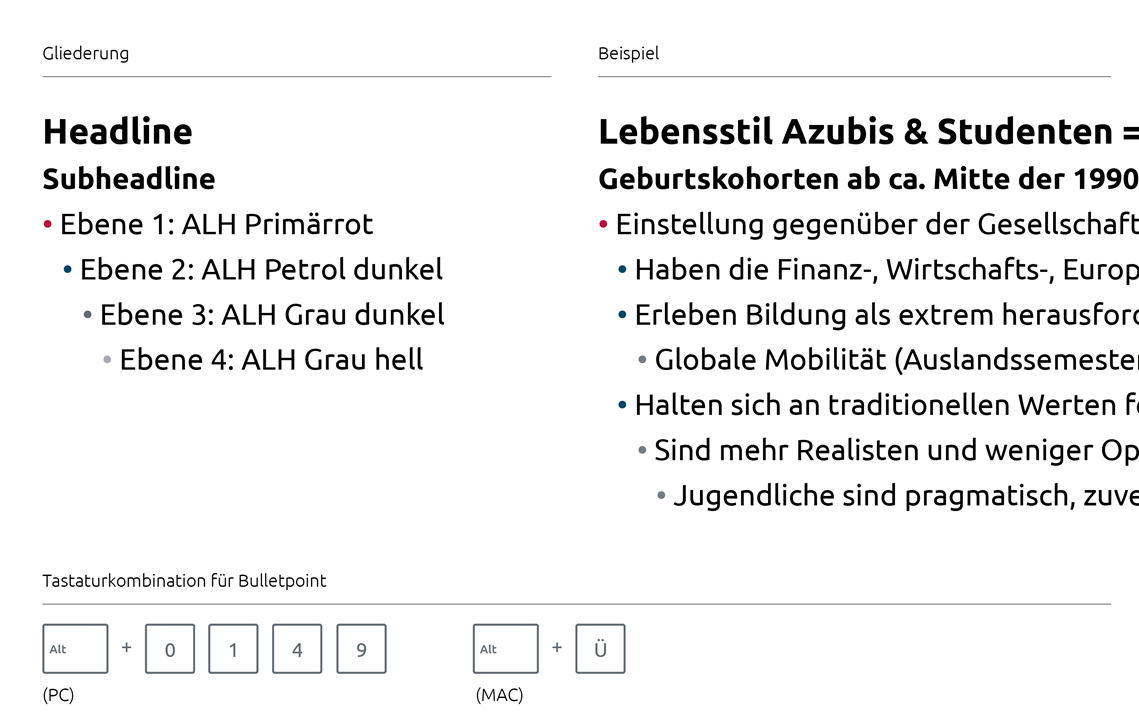The image size is (1139, 718).
Task: Click the 1 key box
Action: 233,649
